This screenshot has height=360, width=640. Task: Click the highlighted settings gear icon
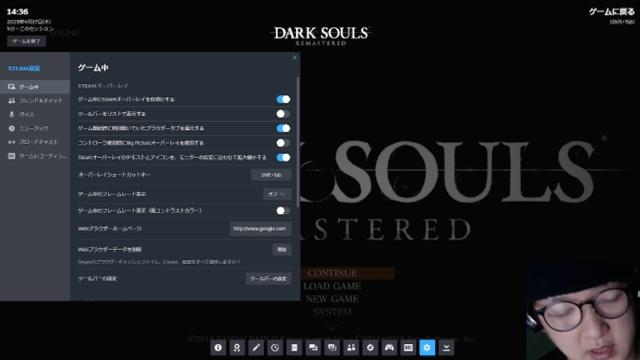427,347
